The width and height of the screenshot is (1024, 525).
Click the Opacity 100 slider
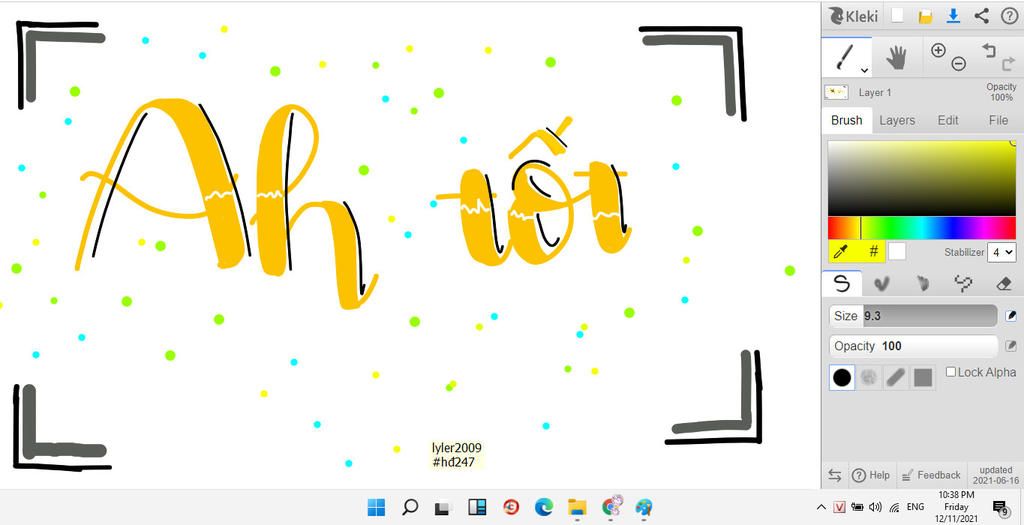point(913,346)
